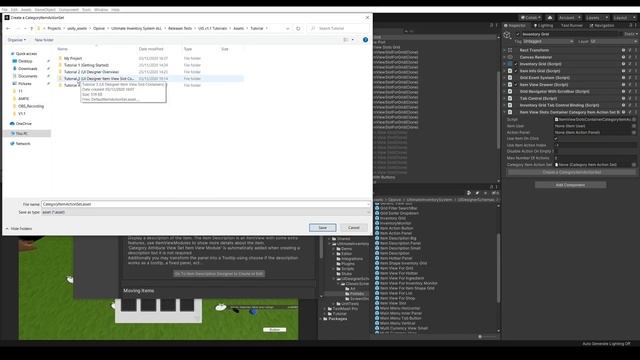The width and height of the screenshot is (640, 360).
Task: Sort by the Name column header
Action: pyautogui.click(x=62, y=49)
